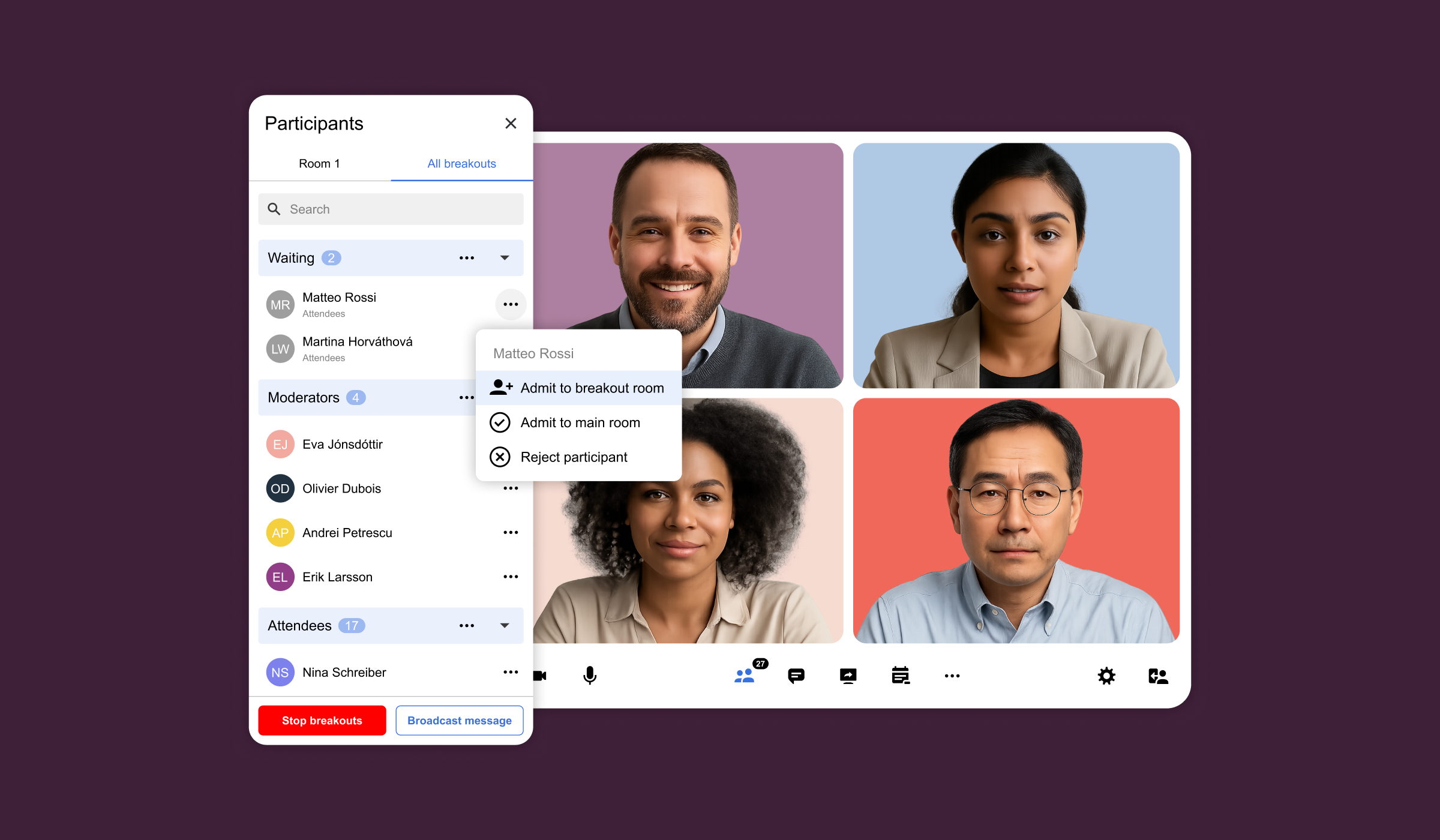The height and width of the screenshot is (840, 1440).
Task: Click Matteo Rossi MR avatar
Action: coord(280,305)
